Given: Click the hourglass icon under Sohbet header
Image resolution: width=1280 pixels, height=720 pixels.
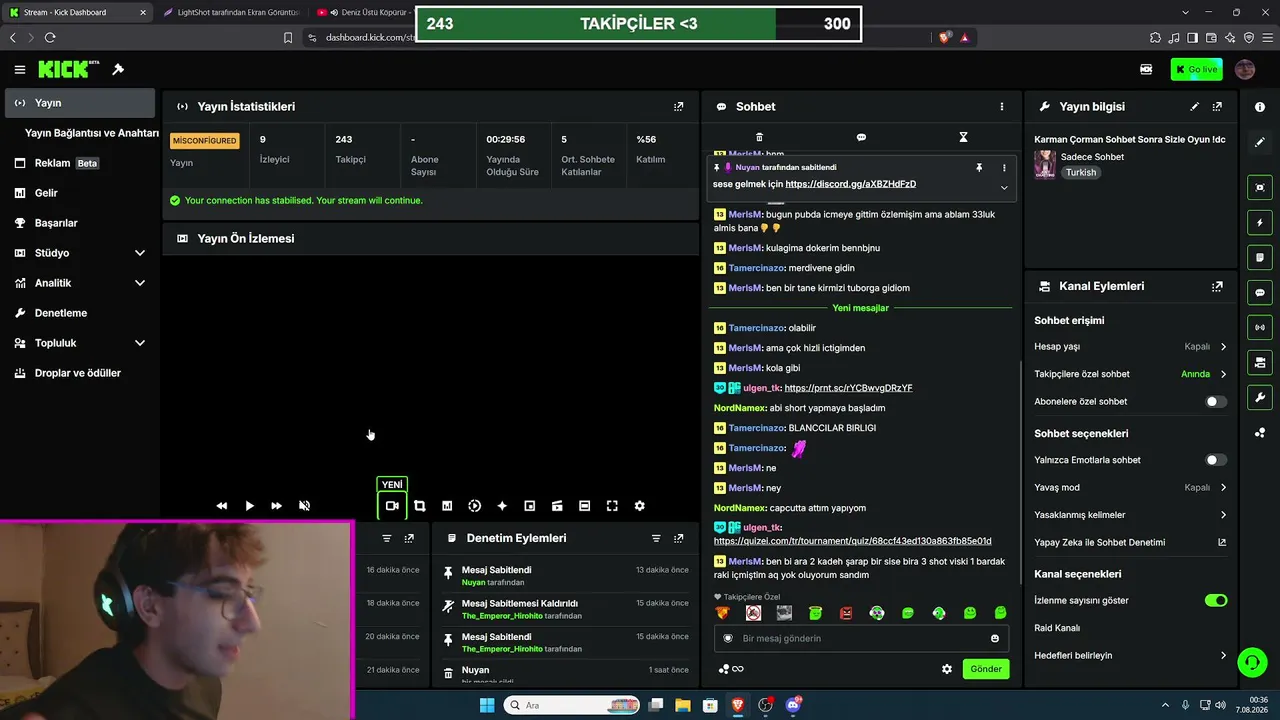Looking at the screenshot, I should coord(964,137).
